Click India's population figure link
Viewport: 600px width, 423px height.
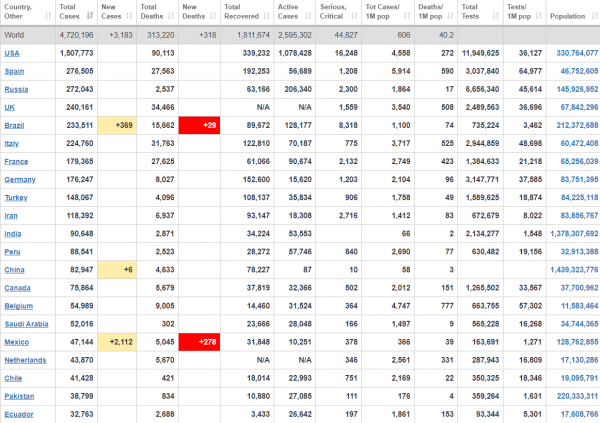574,234
